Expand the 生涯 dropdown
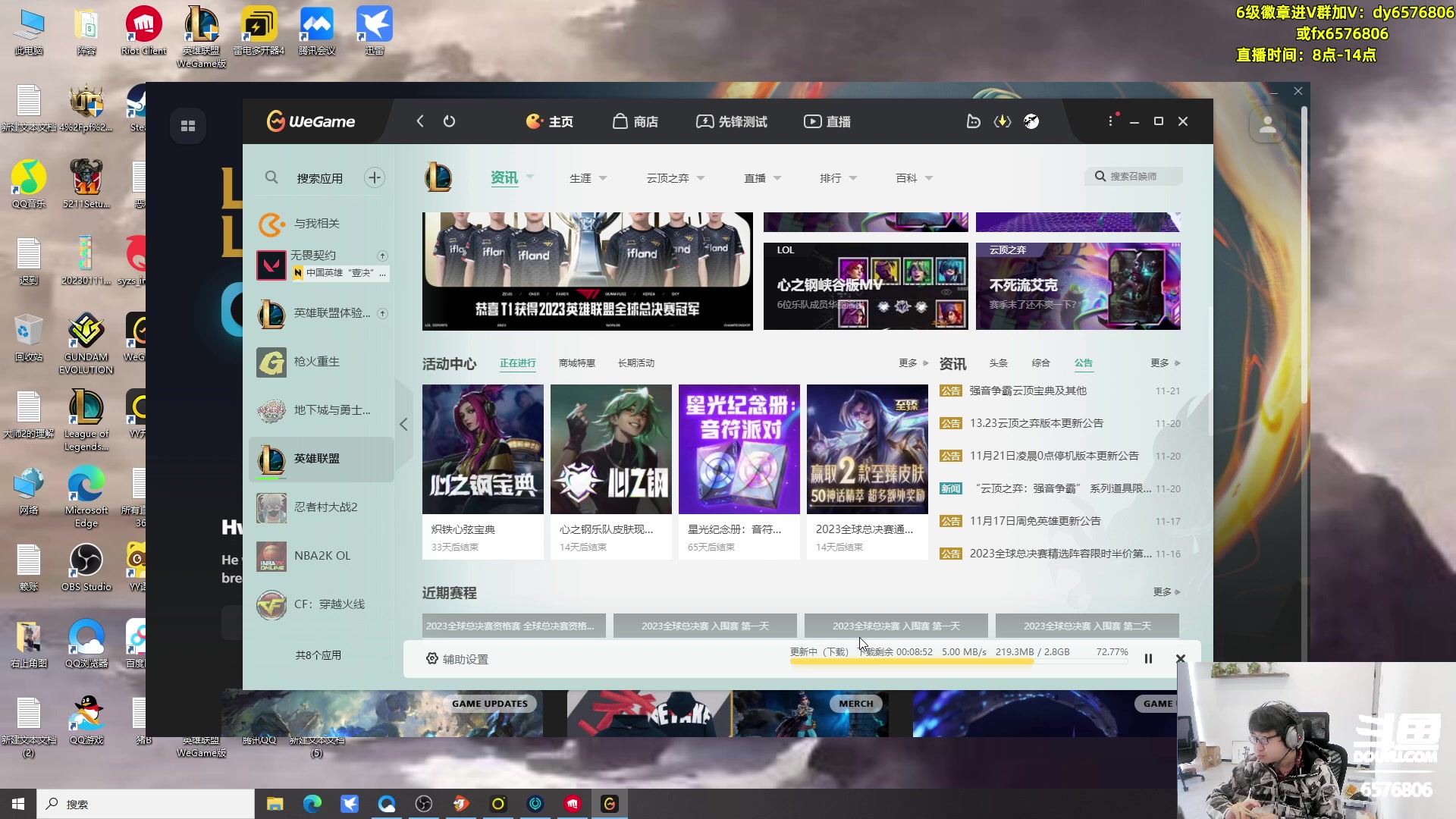Viewport: 1456px width, 819px height. tap(603, 178)
